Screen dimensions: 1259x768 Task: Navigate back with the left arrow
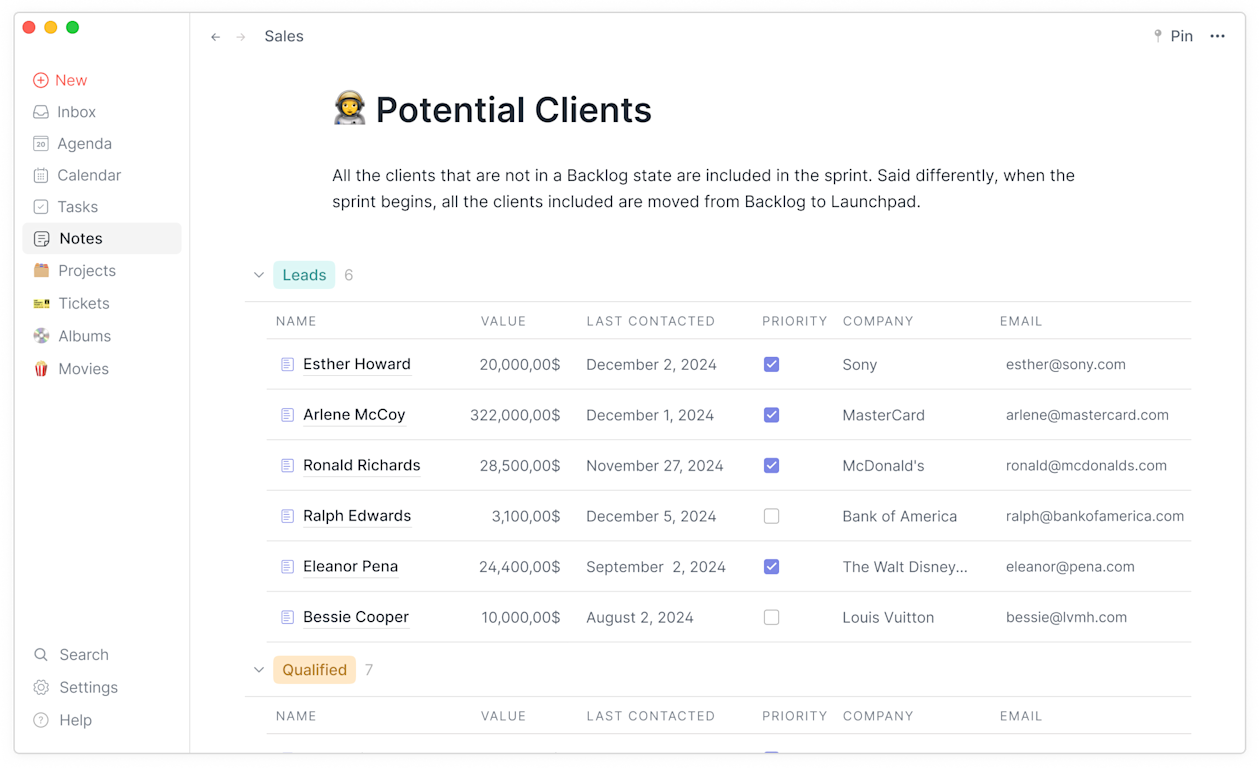[215, 36]
